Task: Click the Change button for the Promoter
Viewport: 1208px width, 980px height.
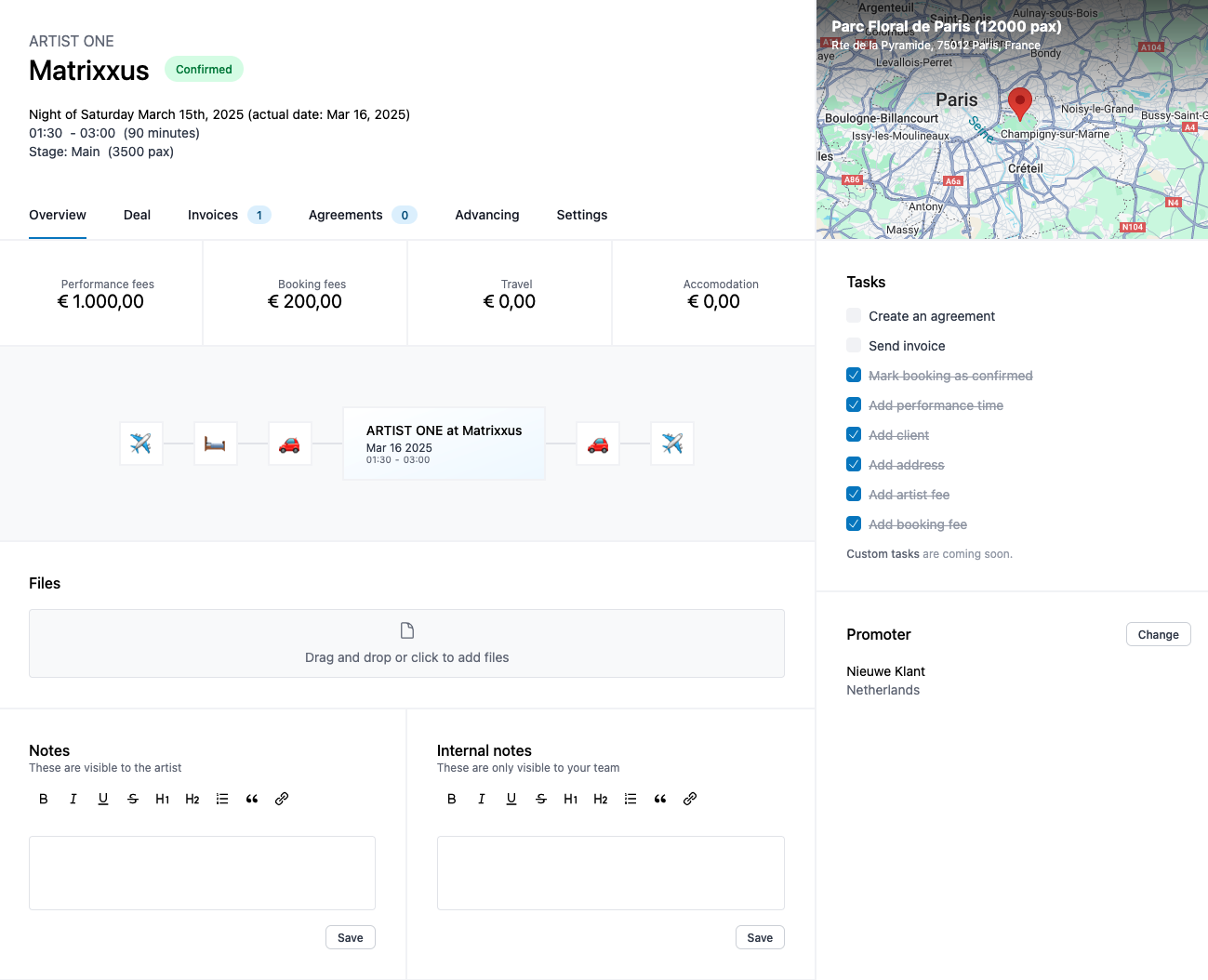Action: [1158, 634]
